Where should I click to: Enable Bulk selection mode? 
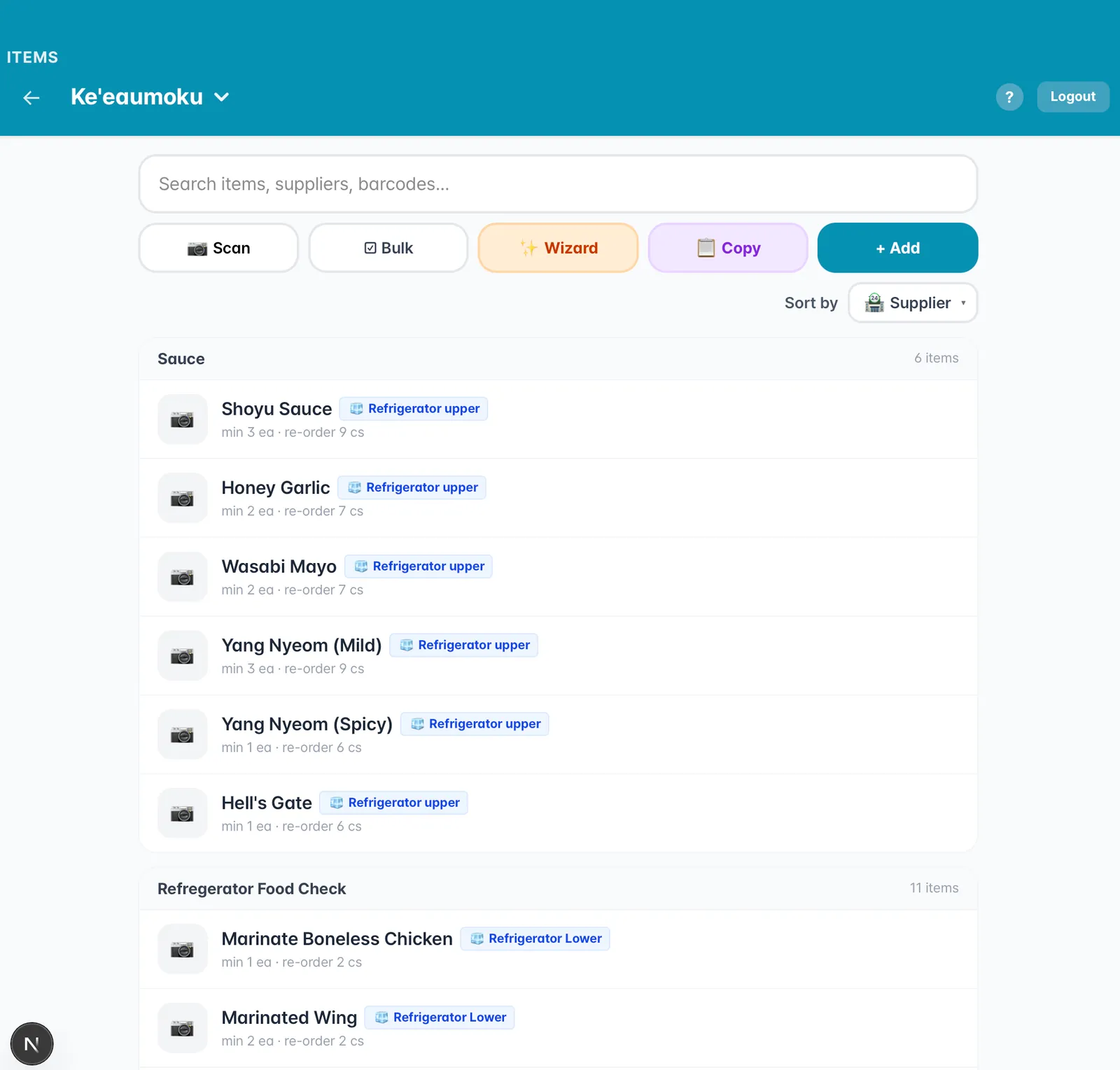point(388,248)
